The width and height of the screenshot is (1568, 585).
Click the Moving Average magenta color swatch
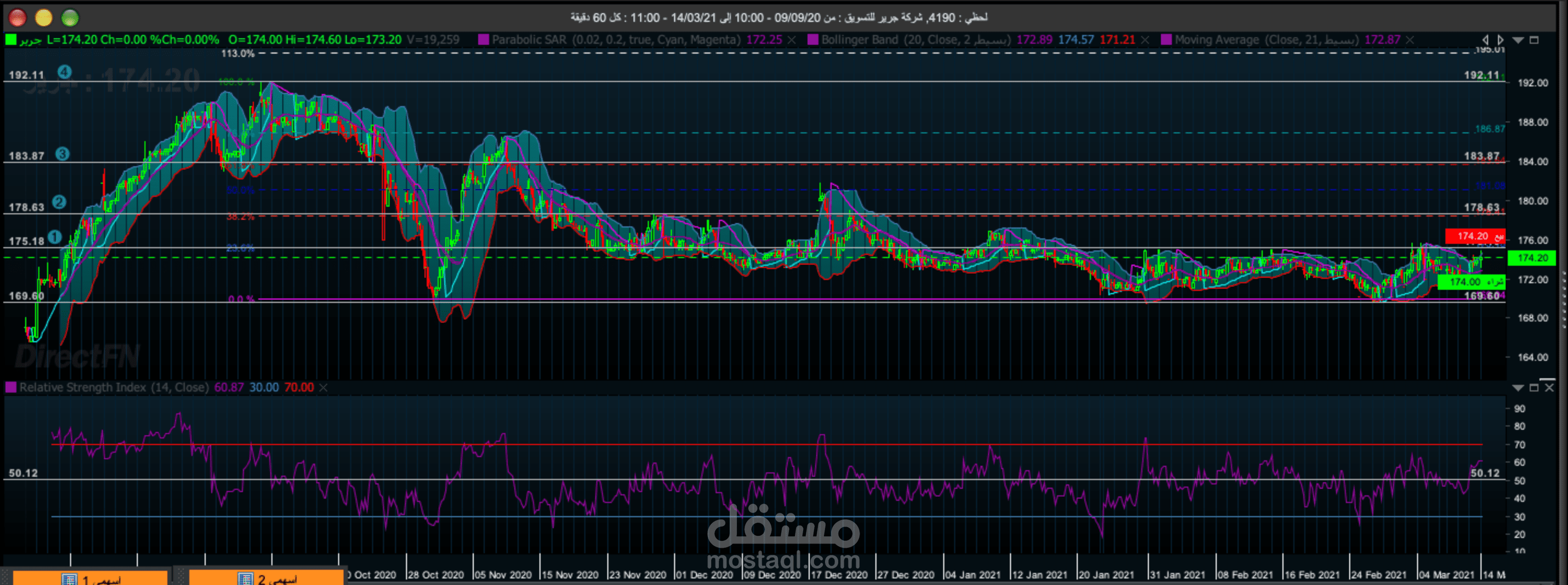point(1166,39)
